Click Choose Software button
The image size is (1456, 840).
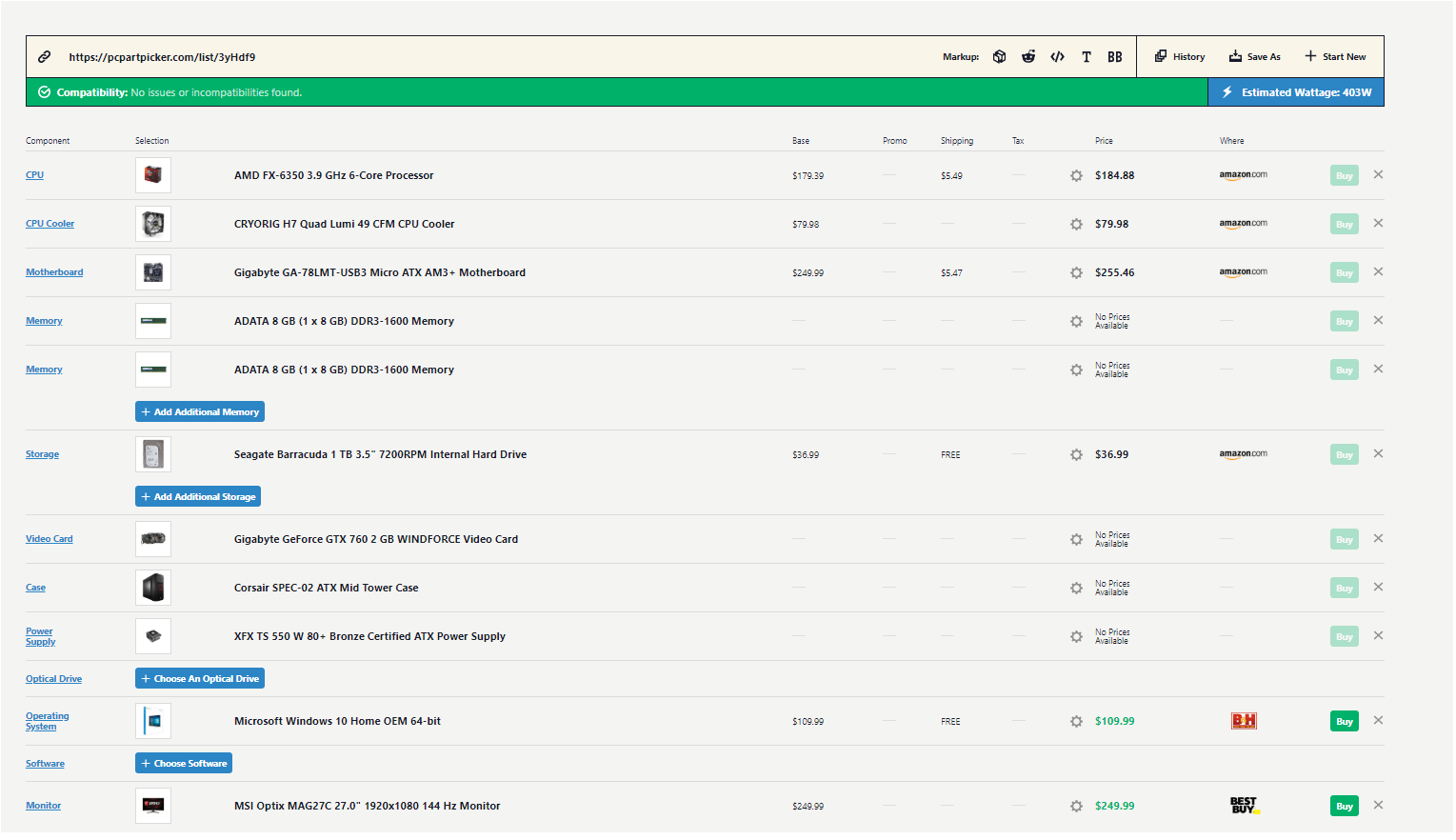click(184, 764)
